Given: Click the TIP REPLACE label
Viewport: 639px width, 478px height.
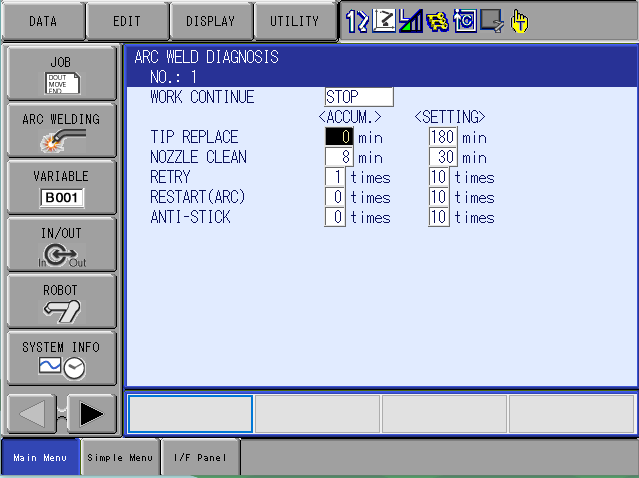Looking at the screenshot, I should tap(194, 137).
